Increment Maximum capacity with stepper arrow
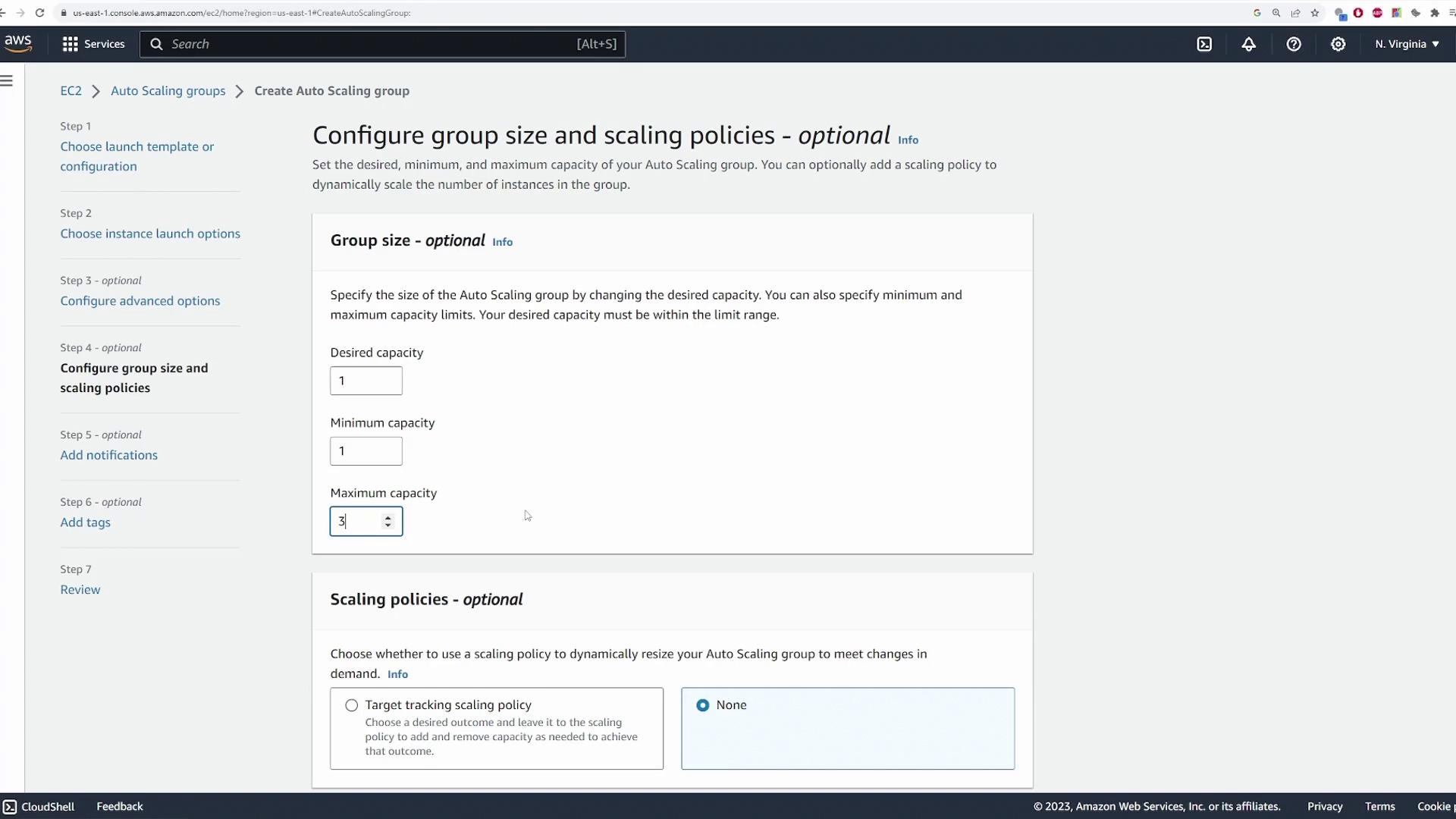Viewport: 1456px width, 819px height. click(x=388, y=517)
